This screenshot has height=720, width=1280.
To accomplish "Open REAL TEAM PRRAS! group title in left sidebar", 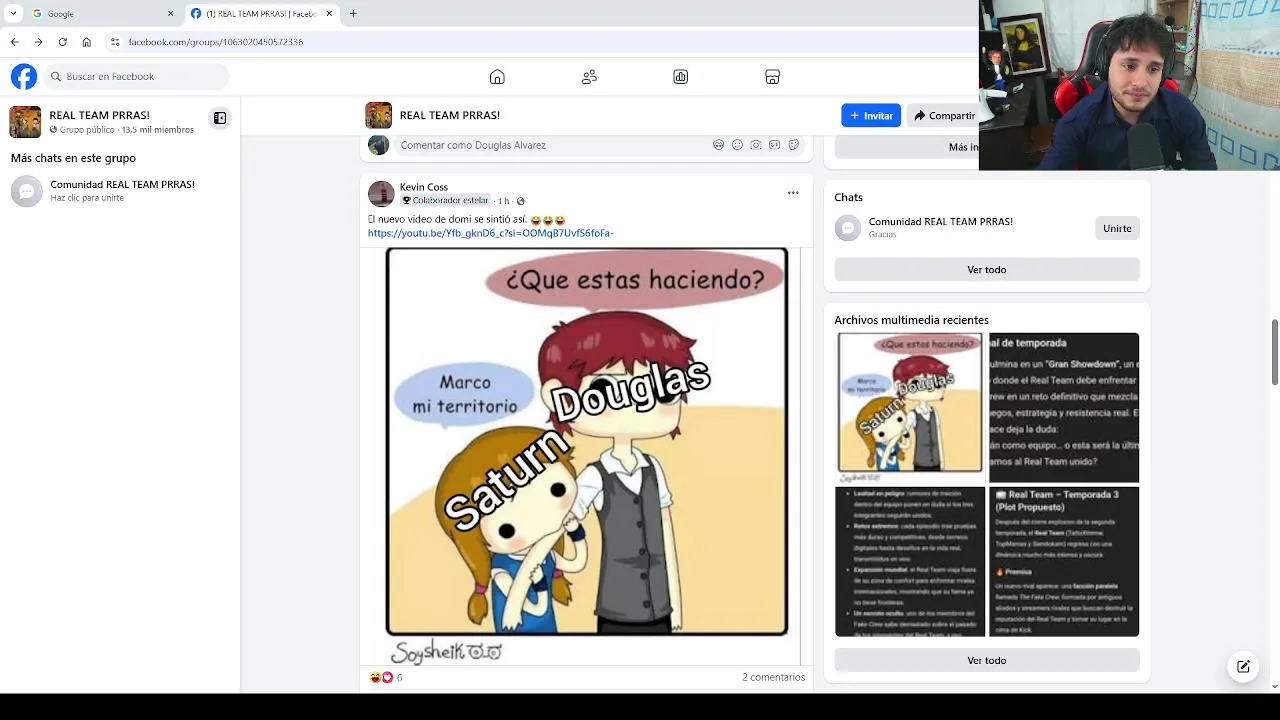I will click(99, 115).
